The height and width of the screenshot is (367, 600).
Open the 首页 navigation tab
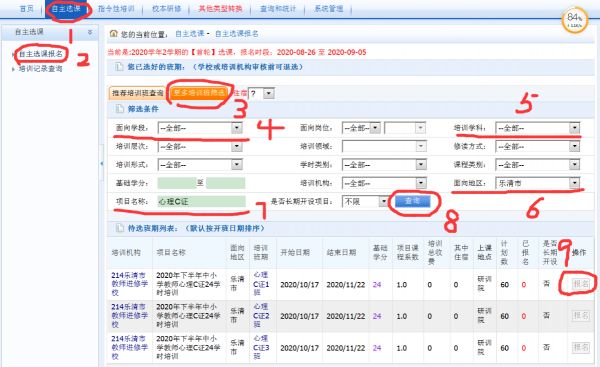(26, 8)
